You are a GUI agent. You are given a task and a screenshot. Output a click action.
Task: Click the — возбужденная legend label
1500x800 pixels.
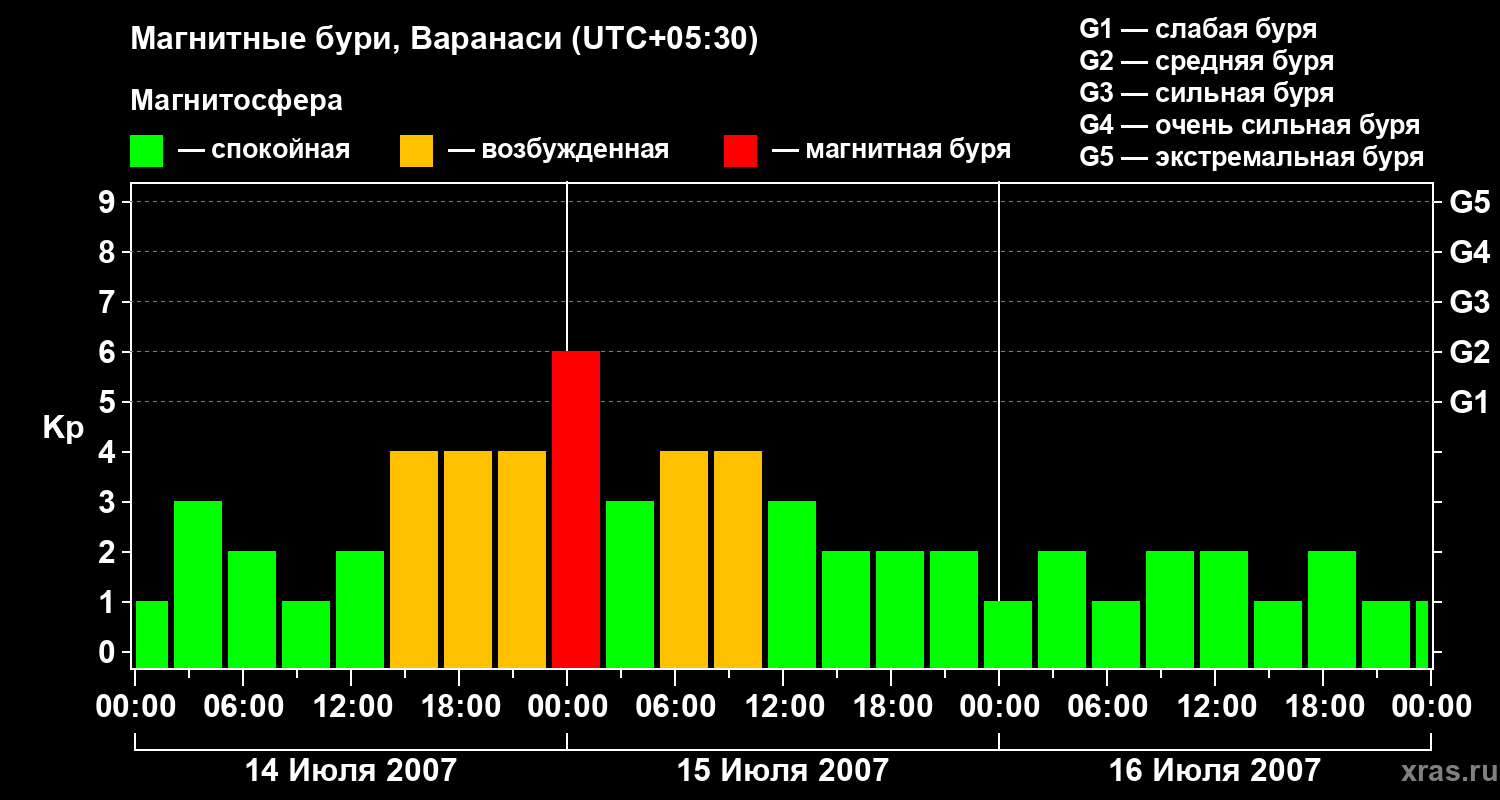click(x=558, y=151)
